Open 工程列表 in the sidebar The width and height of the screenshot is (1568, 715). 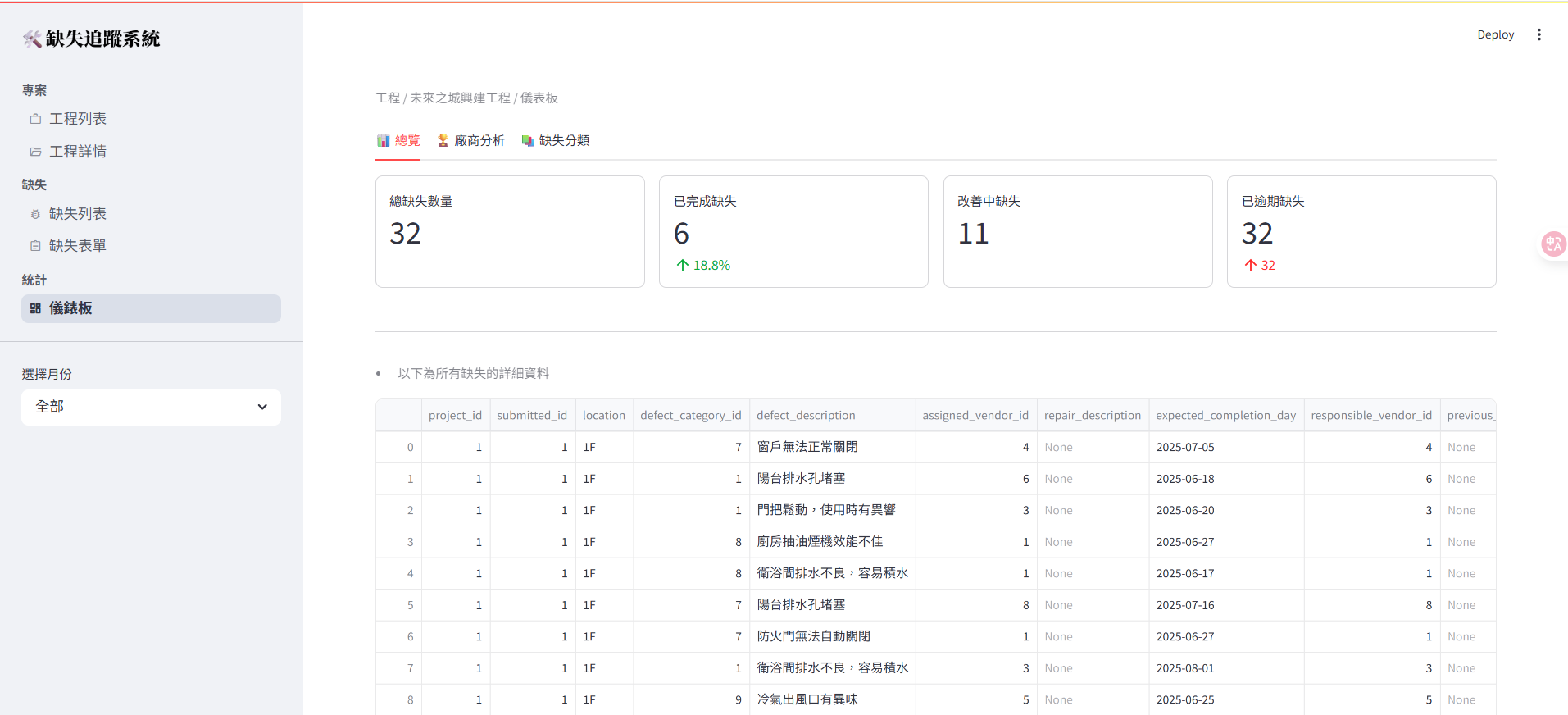[x=78, y=119]
